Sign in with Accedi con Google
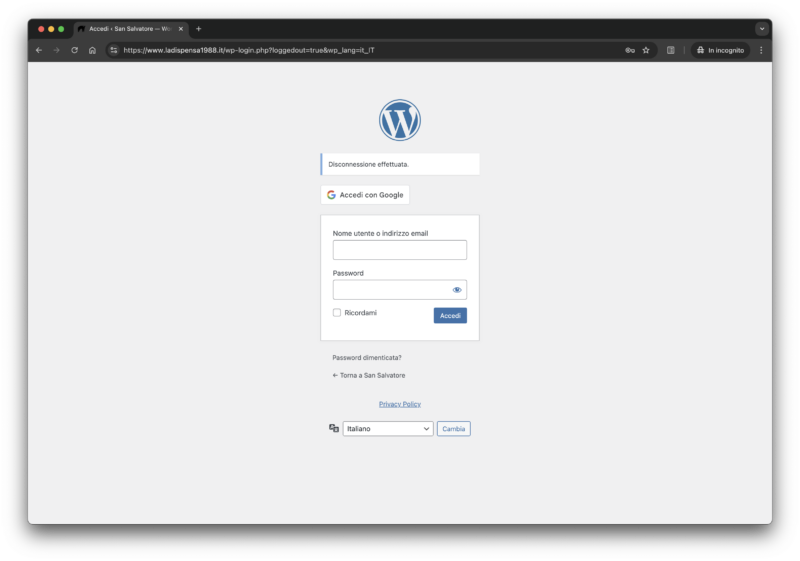This screenshot has height=561, width=800. 365,195
